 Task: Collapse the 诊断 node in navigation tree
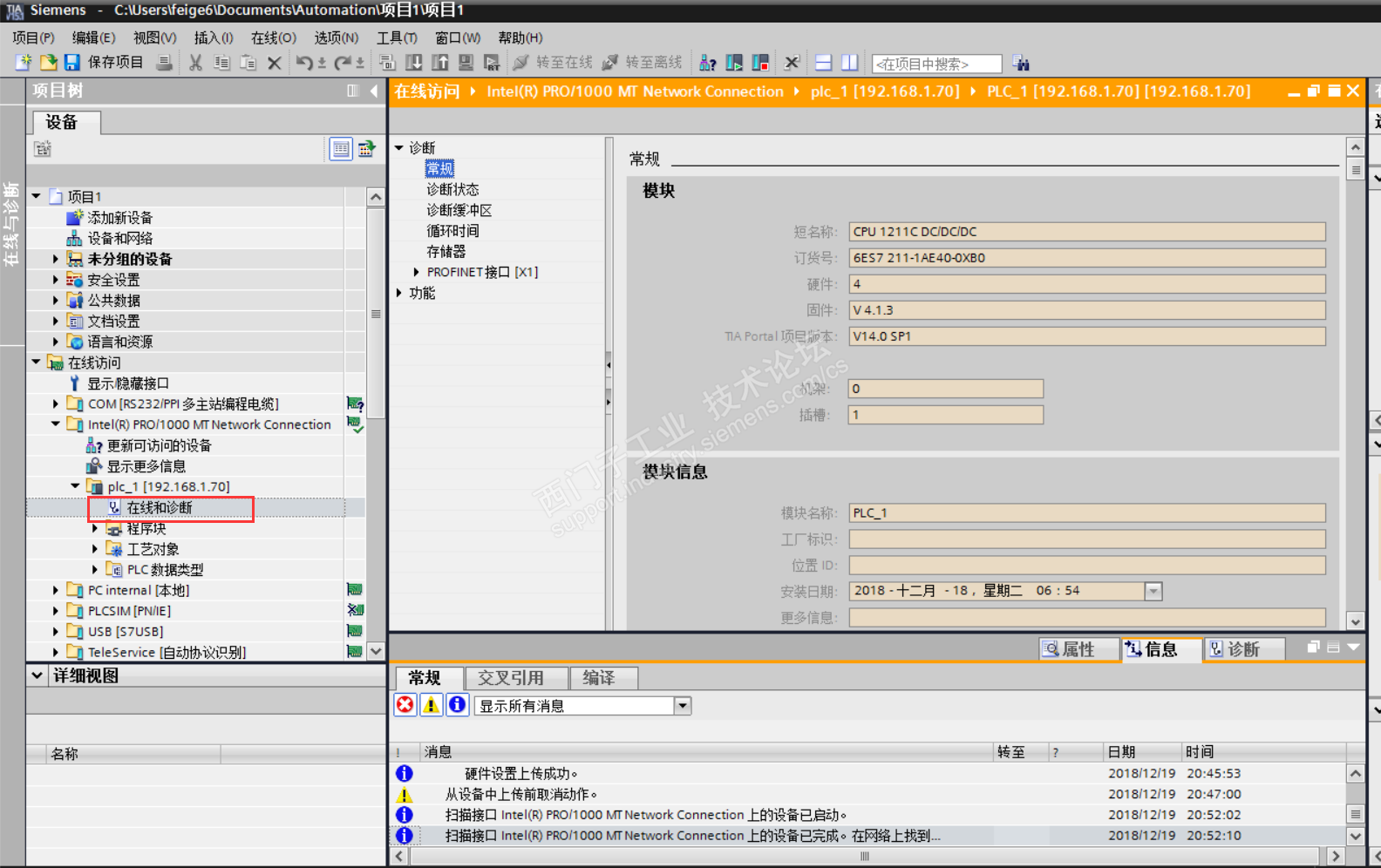(x=398, y=147)
